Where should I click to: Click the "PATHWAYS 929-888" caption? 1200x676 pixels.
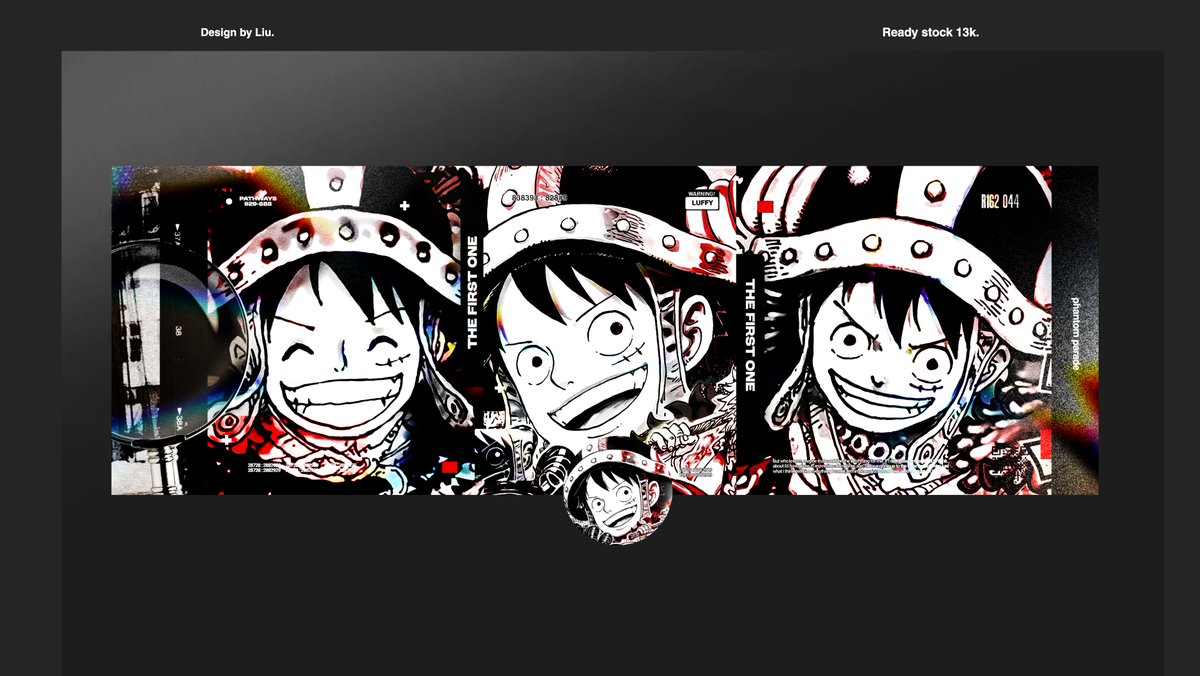tap(257, 201)
